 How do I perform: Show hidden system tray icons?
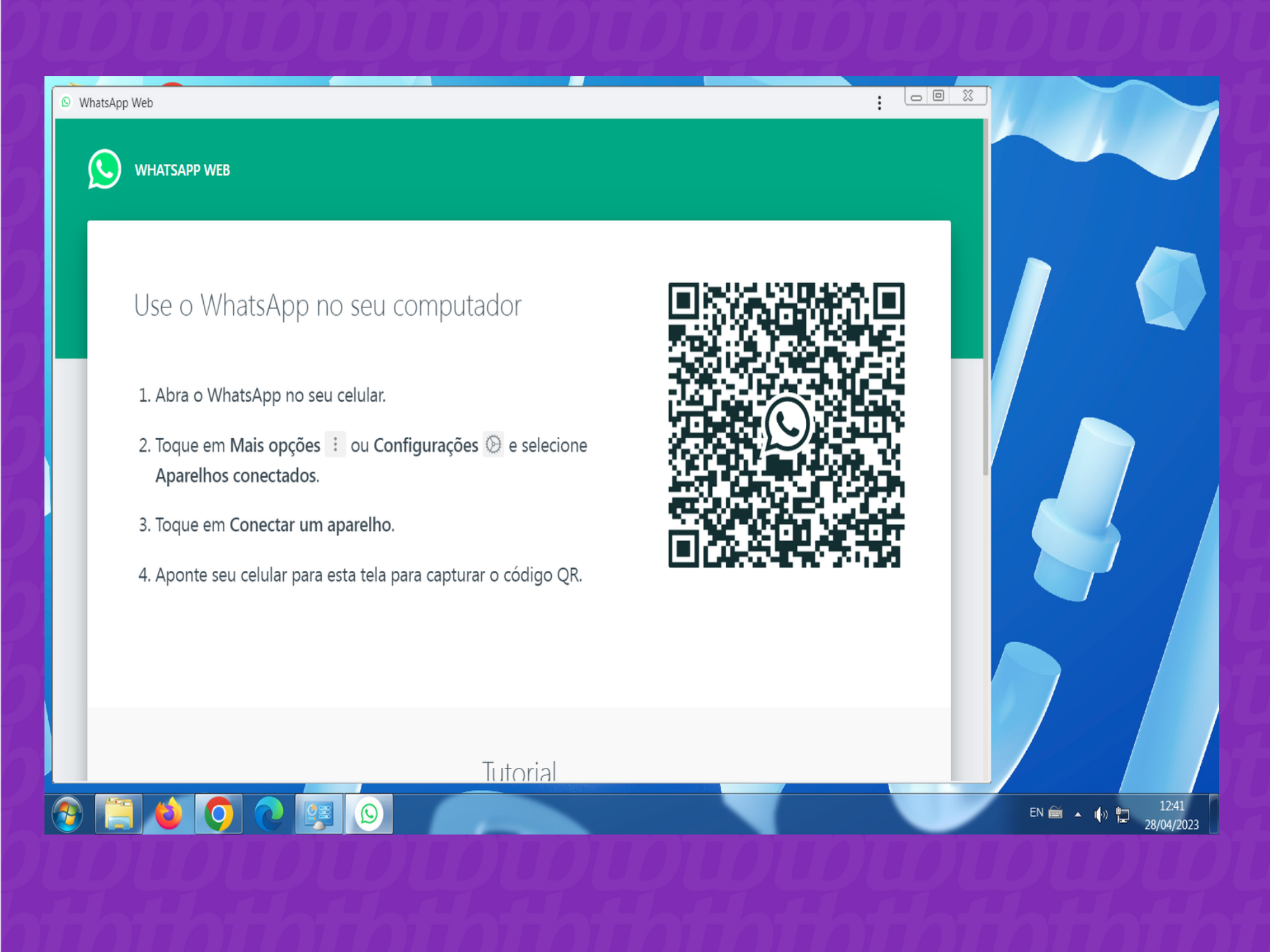[x=1078, y=814]
